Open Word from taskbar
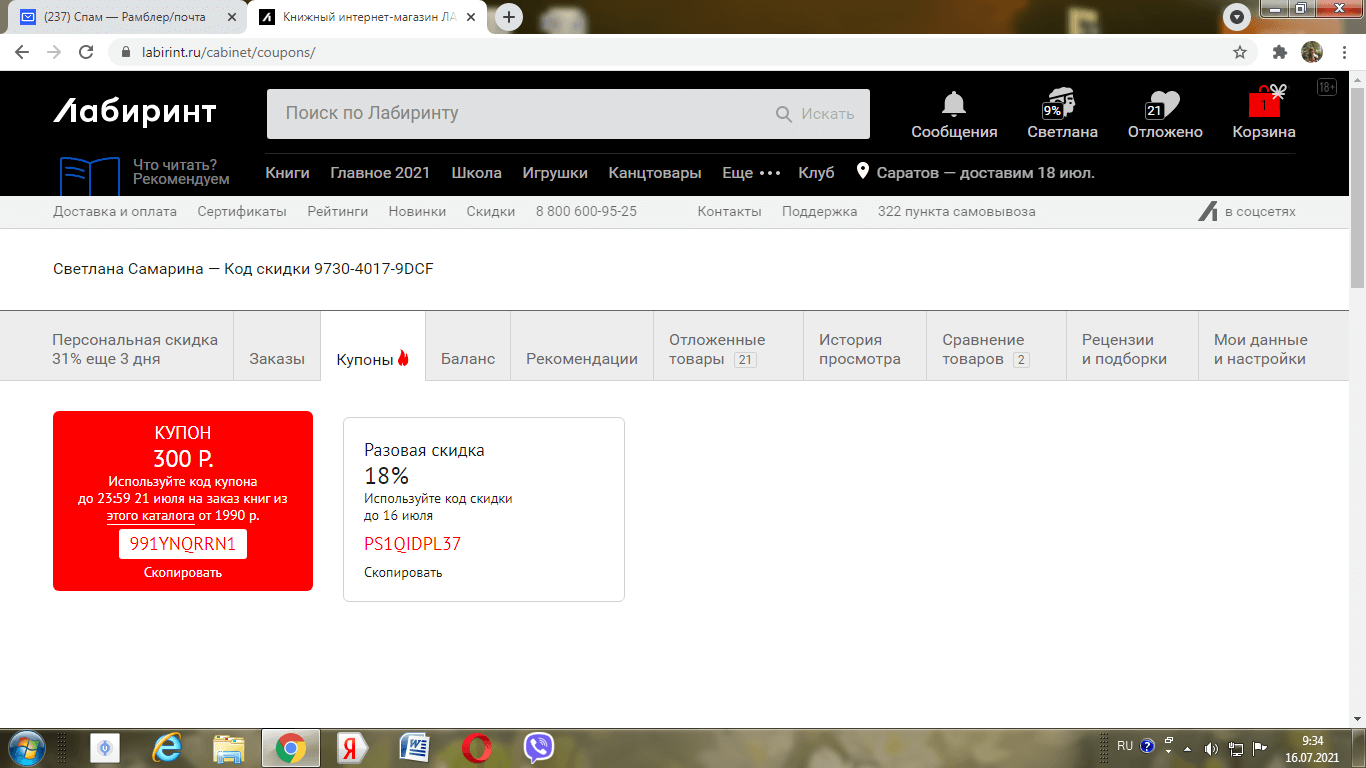The image size is (1366, 768). pos(414,747)
